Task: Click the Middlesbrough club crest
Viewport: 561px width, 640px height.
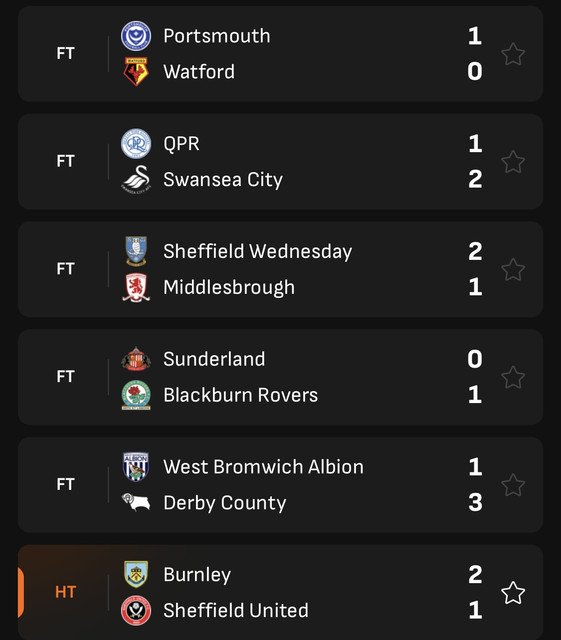Action: click(x=136, y=287)
